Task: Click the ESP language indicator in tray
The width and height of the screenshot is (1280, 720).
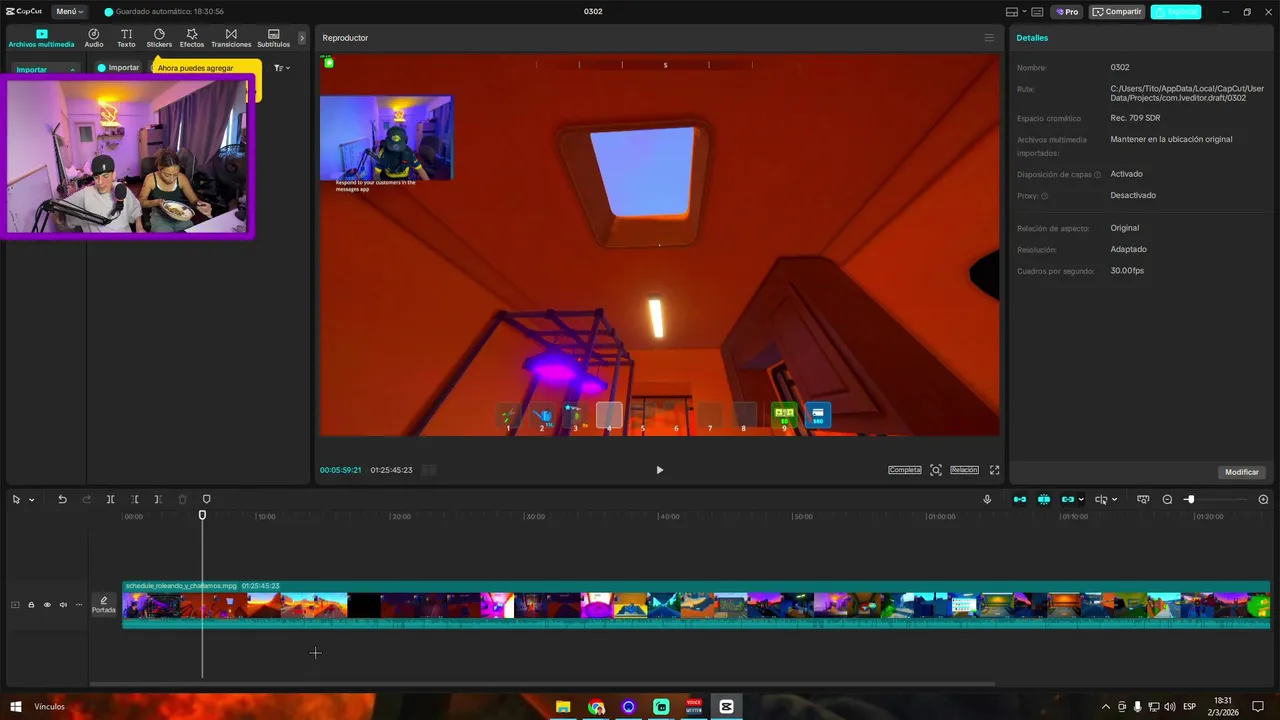Action: click(x=1189, y=707)
